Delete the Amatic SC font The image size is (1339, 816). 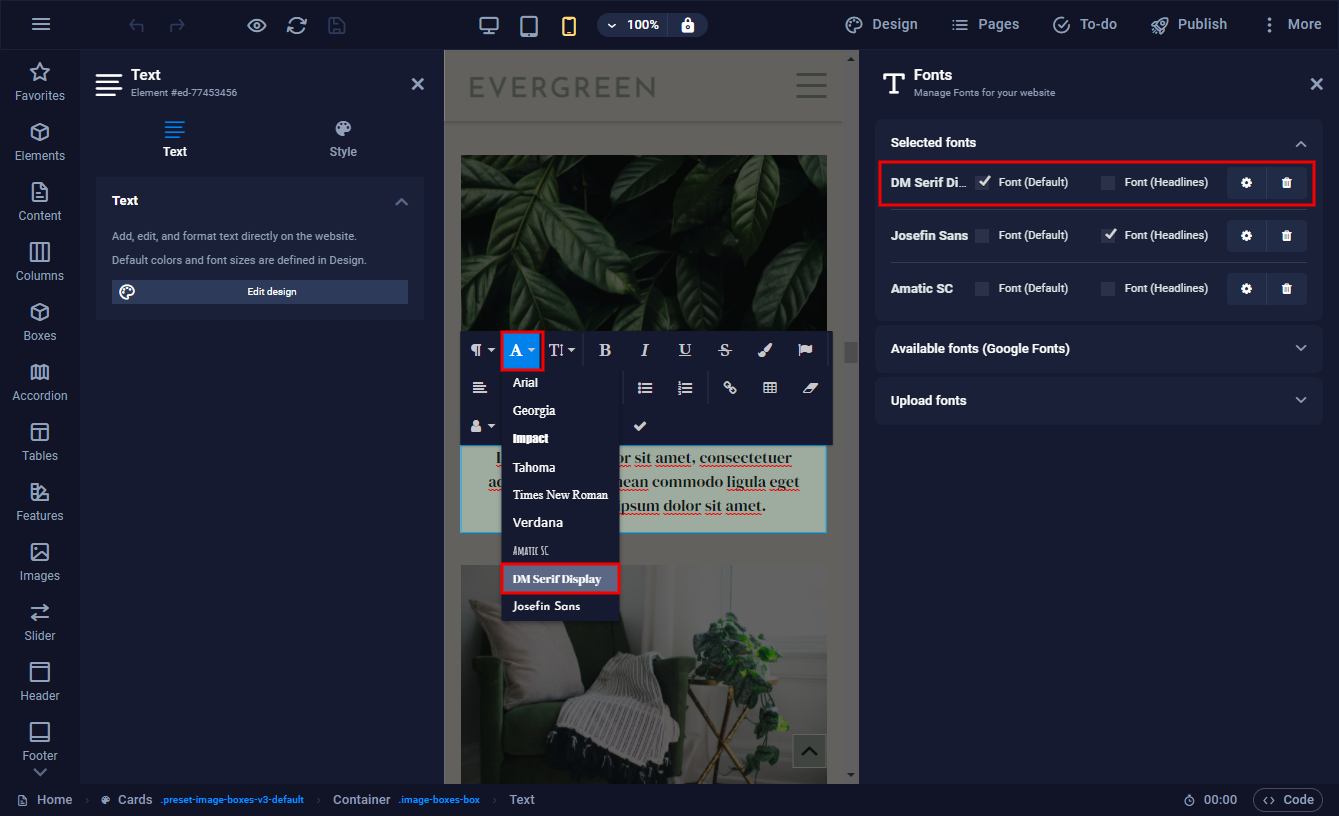[1286, 288]
